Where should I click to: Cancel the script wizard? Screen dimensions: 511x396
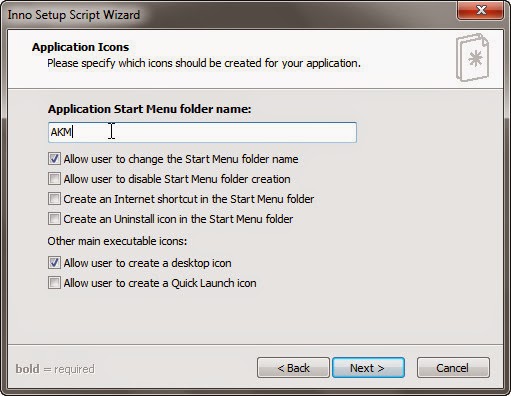(453, 368)
